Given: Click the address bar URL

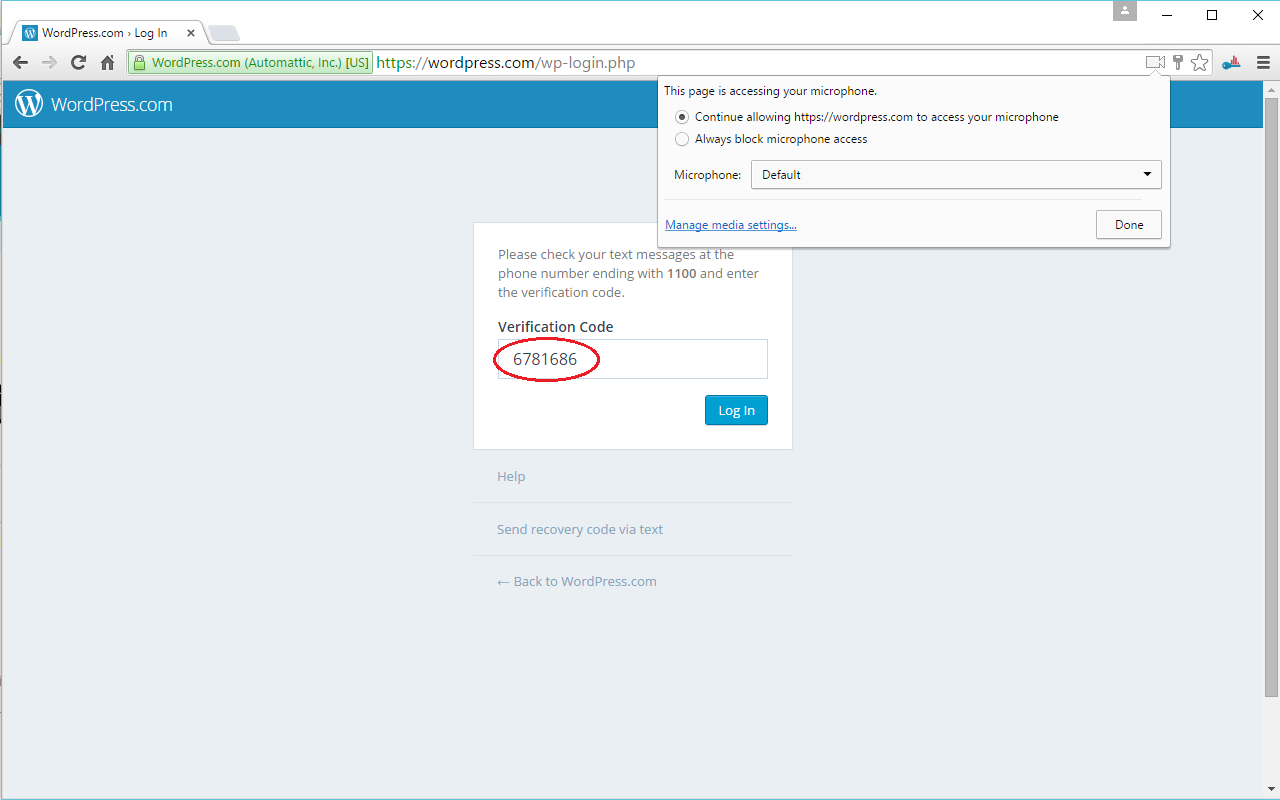Looking at the screenshot, I should [x=506, y=63].
